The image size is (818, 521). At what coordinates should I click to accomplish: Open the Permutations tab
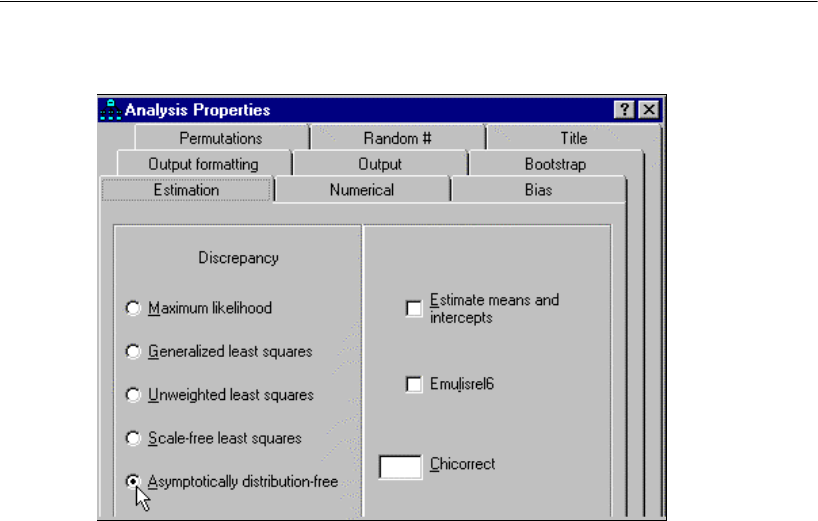click(221, 138)
